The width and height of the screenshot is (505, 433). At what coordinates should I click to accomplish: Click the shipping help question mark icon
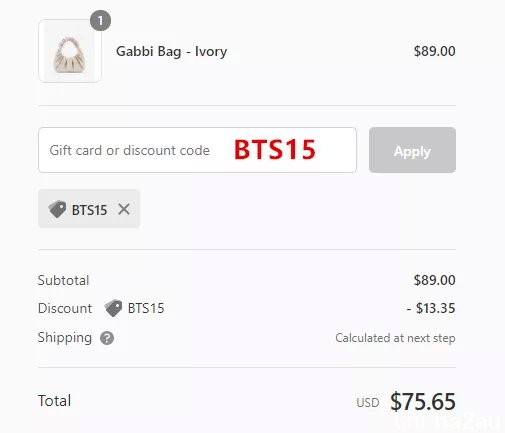pyautogui.click(x=107, y=338)
